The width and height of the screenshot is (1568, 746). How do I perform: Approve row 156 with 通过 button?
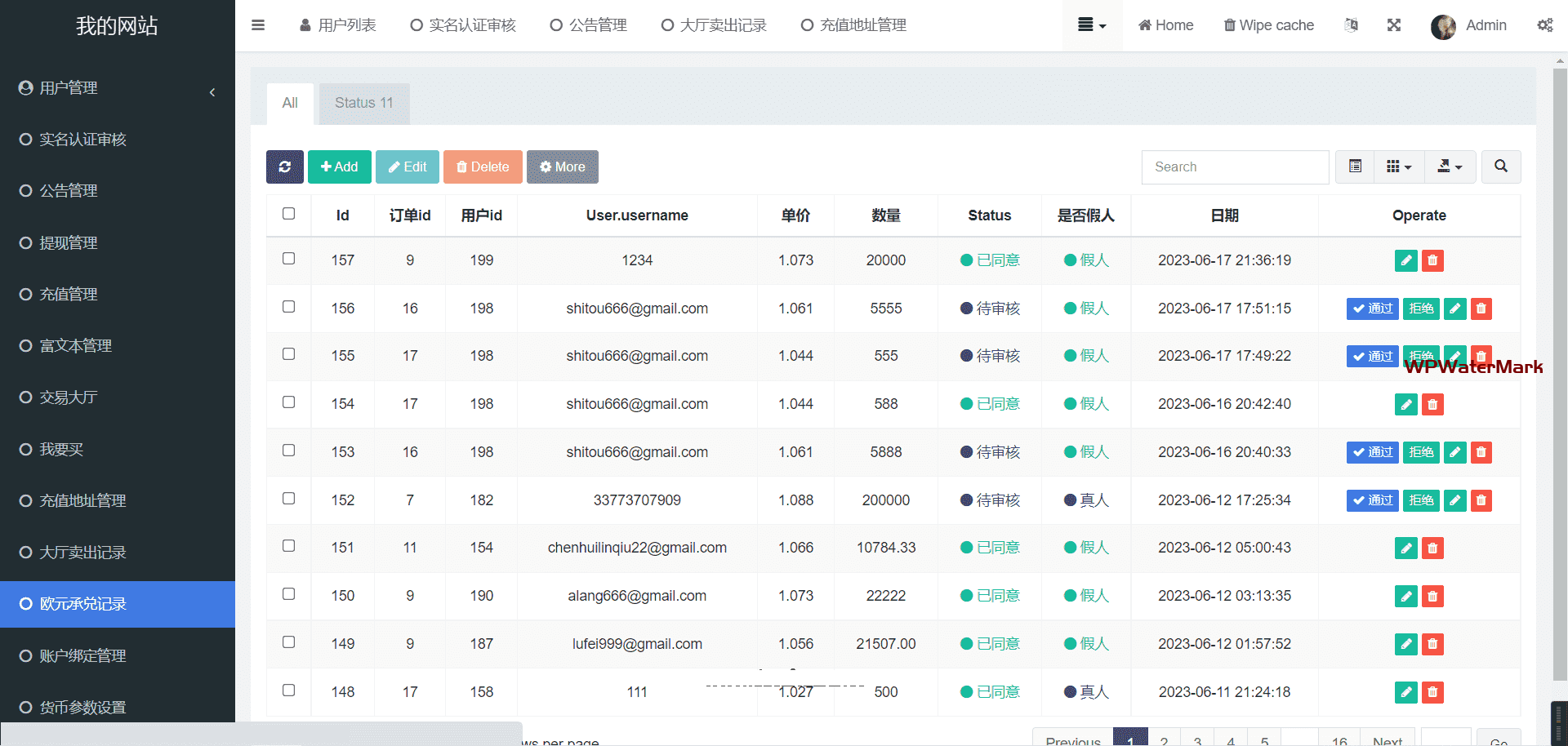(x=1372, y=309)
